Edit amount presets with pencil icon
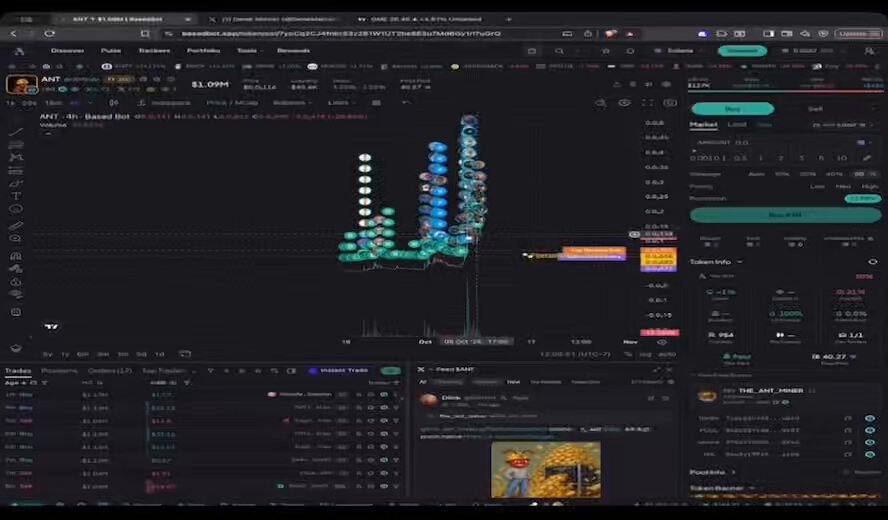The image size is (888, 520). coord(866,158)
